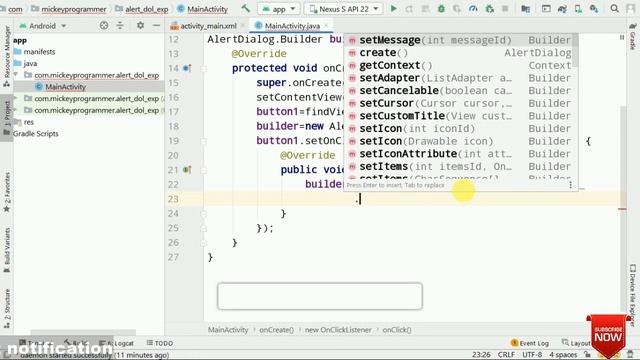
Task: Open the Nexus S API 22 device dropdown
Action: pyautogui.click(x=344, y=9)
